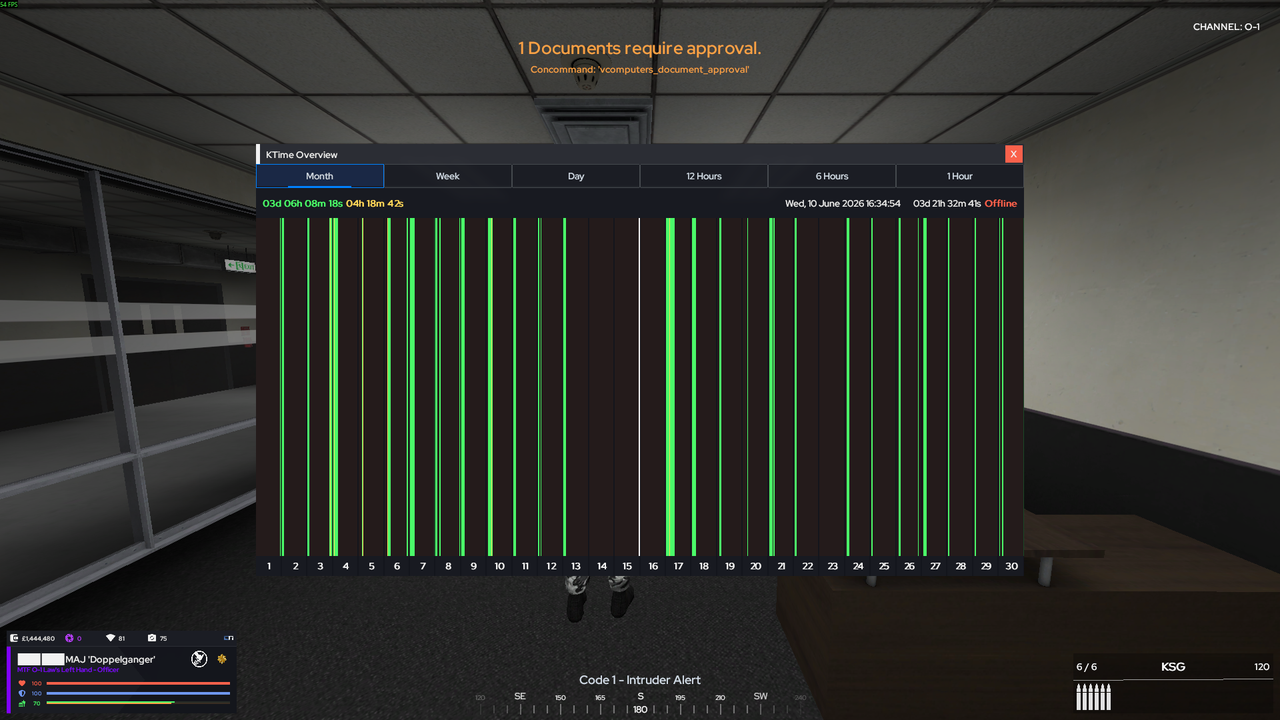1280x720 pixels.
Task: Click the gold rank insignia icon
Action: pyautogui.click(x=222, y=659)
